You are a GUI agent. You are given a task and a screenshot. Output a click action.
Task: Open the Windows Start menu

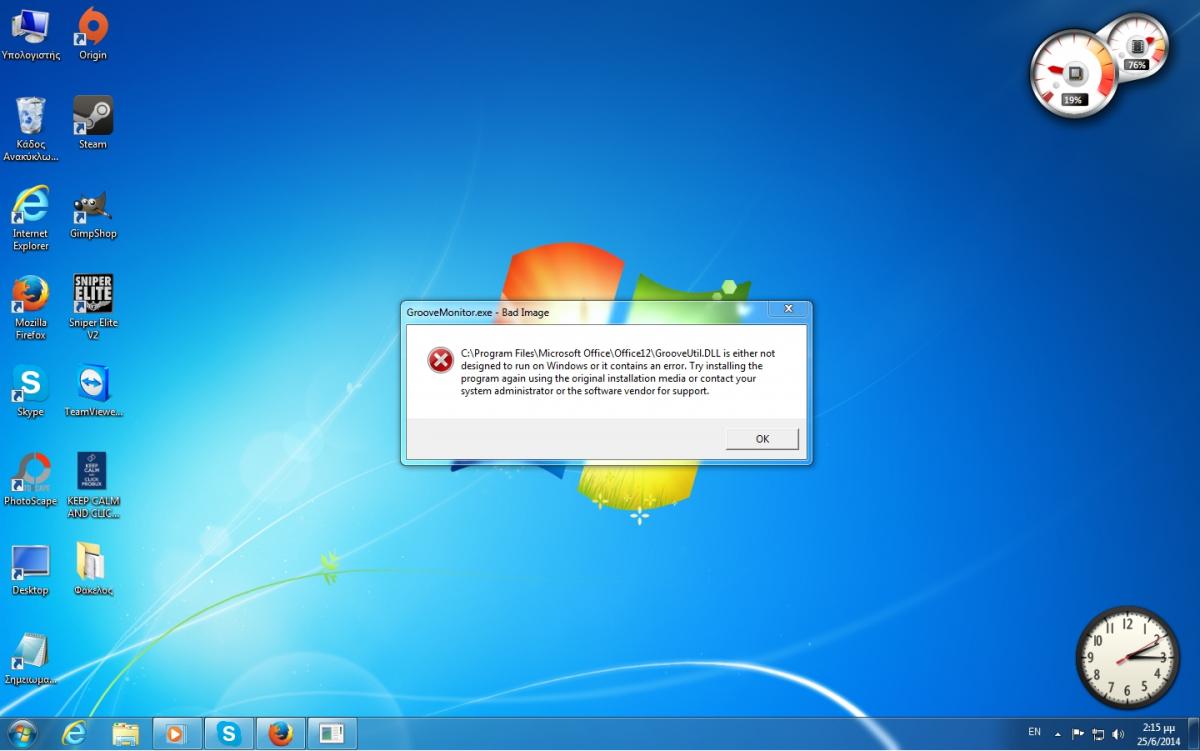[x=21, y=733]
